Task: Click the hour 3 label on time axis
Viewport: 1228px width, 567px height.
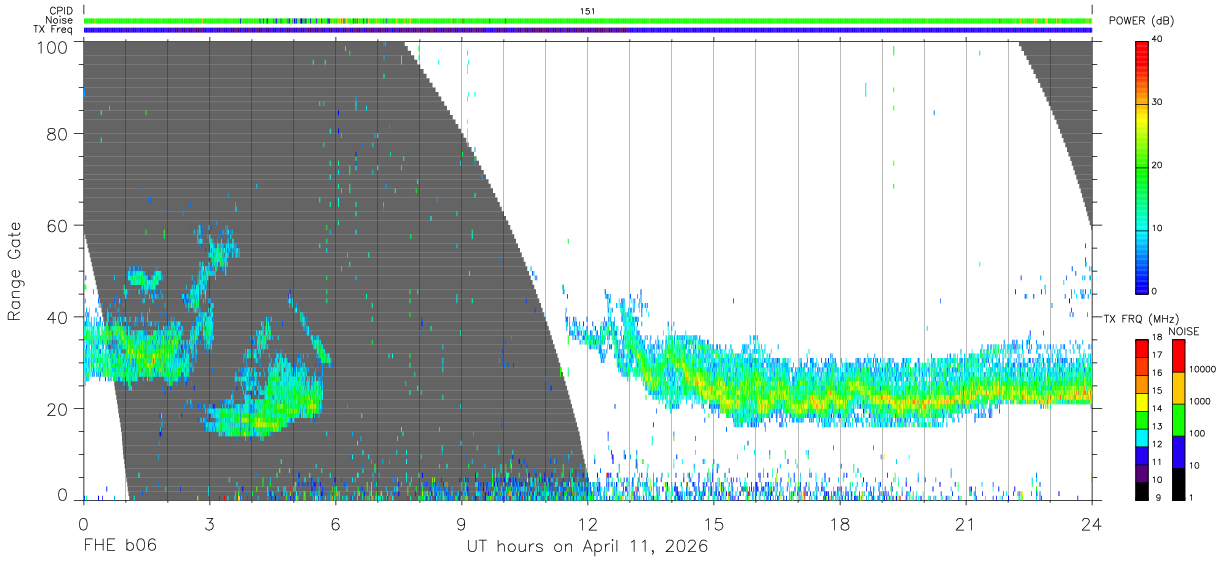Action: pos(210,524)
